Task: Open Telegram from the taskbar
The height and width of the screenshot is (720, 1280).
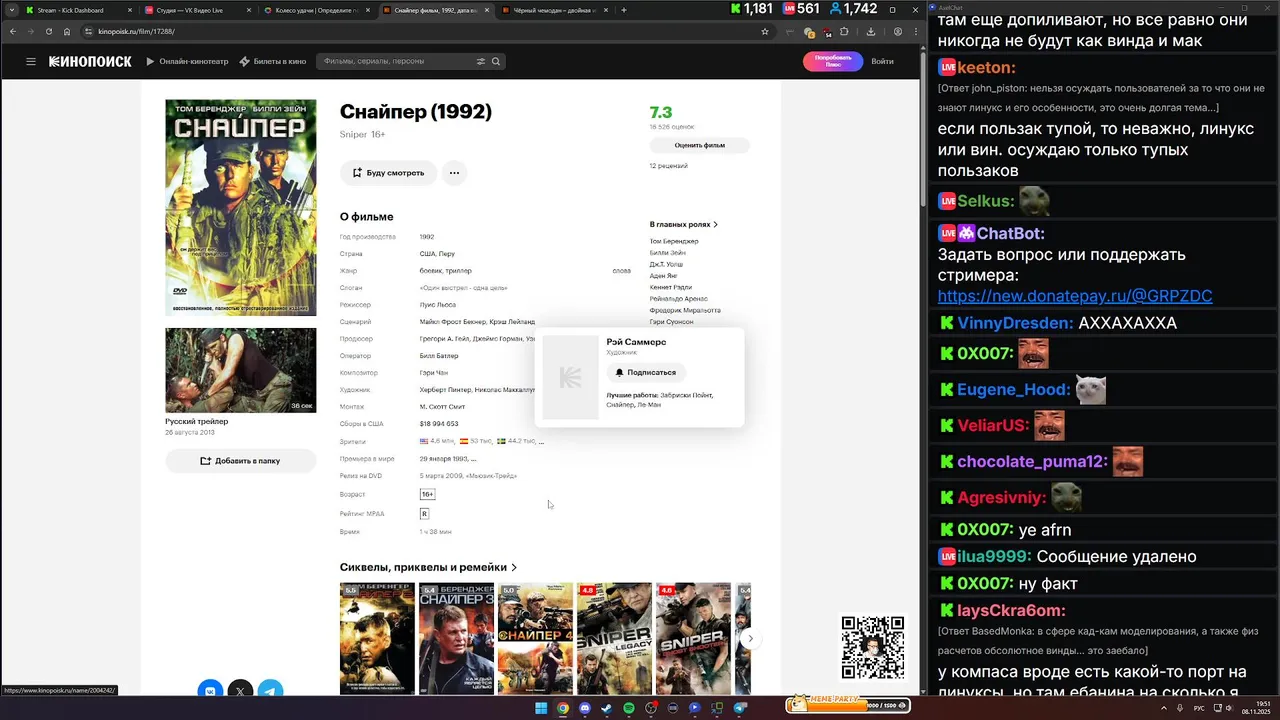Action: (x=740, y=708)
